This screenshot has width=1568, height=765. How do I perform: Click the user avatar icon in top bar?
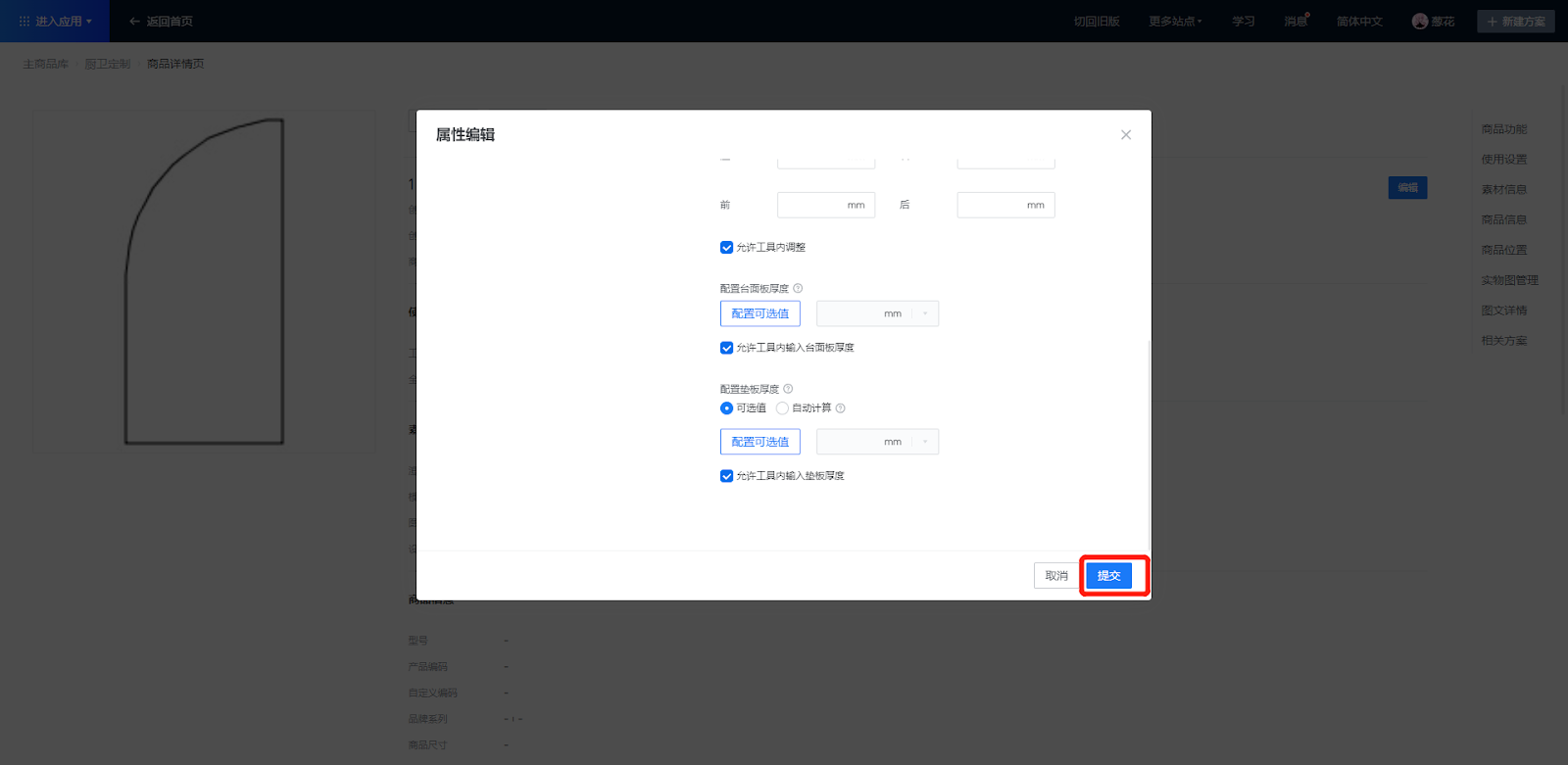[1420, 22]
